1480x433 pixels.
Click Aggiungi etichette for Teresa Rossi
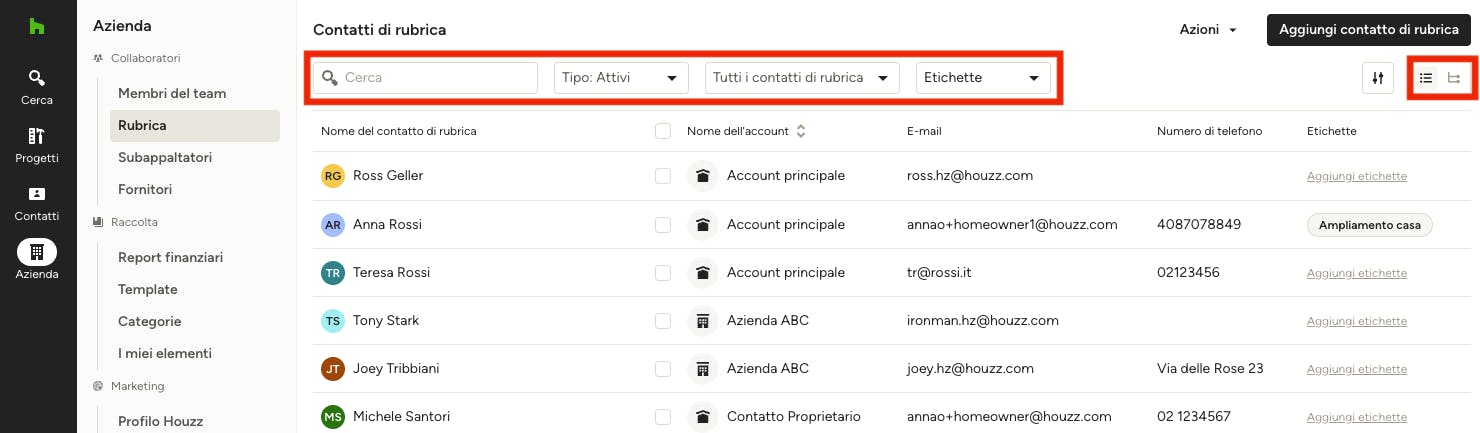point(1357,273)
